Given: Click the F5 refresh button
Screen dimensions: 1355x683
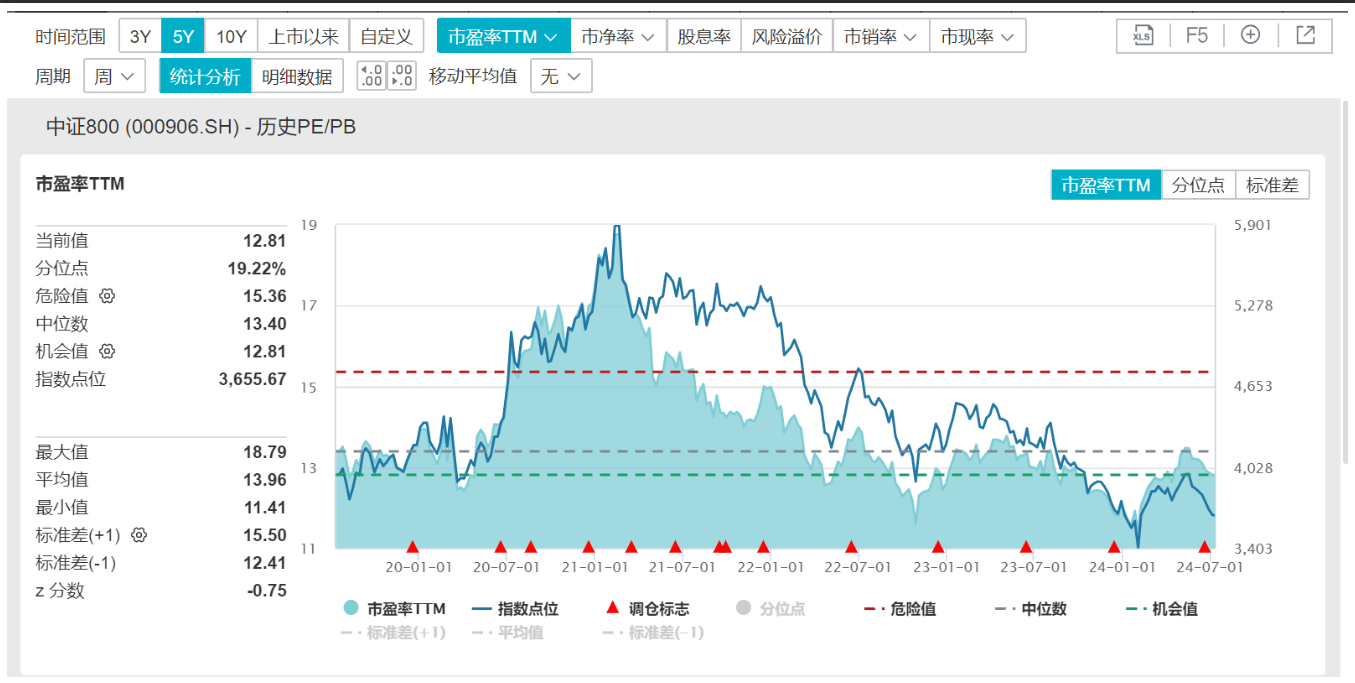Looking at the screenshot, I should (x=1197, y=36).
